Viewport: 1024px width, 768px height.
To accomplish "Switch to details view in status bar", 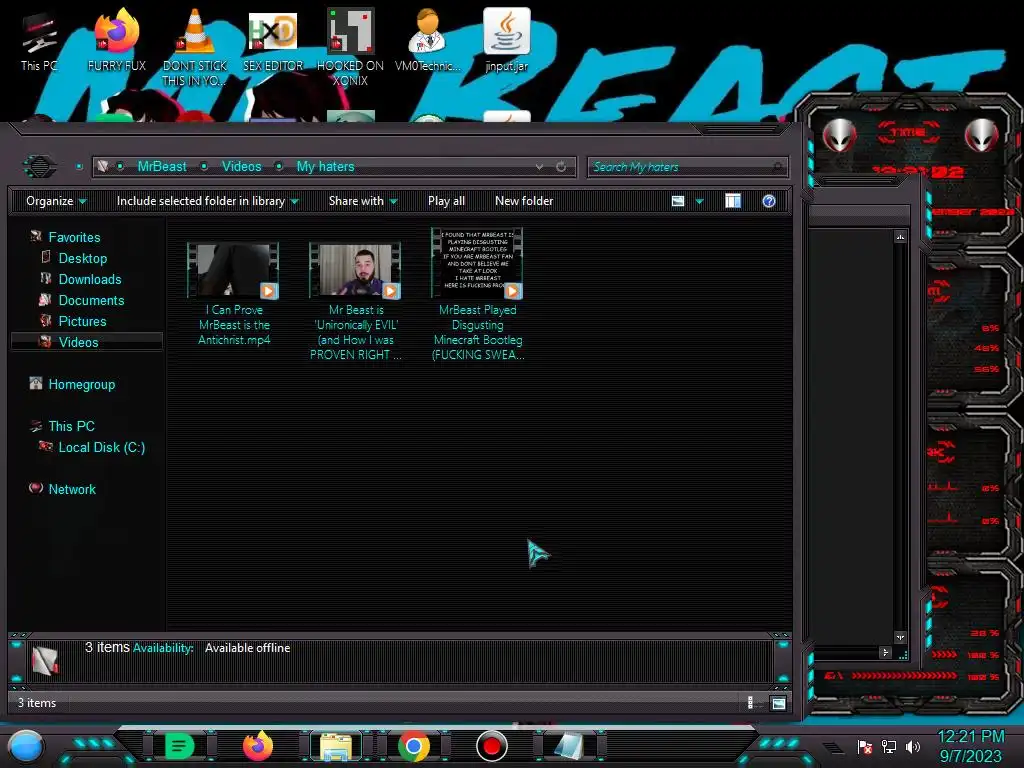I will (x=750, y=703).
